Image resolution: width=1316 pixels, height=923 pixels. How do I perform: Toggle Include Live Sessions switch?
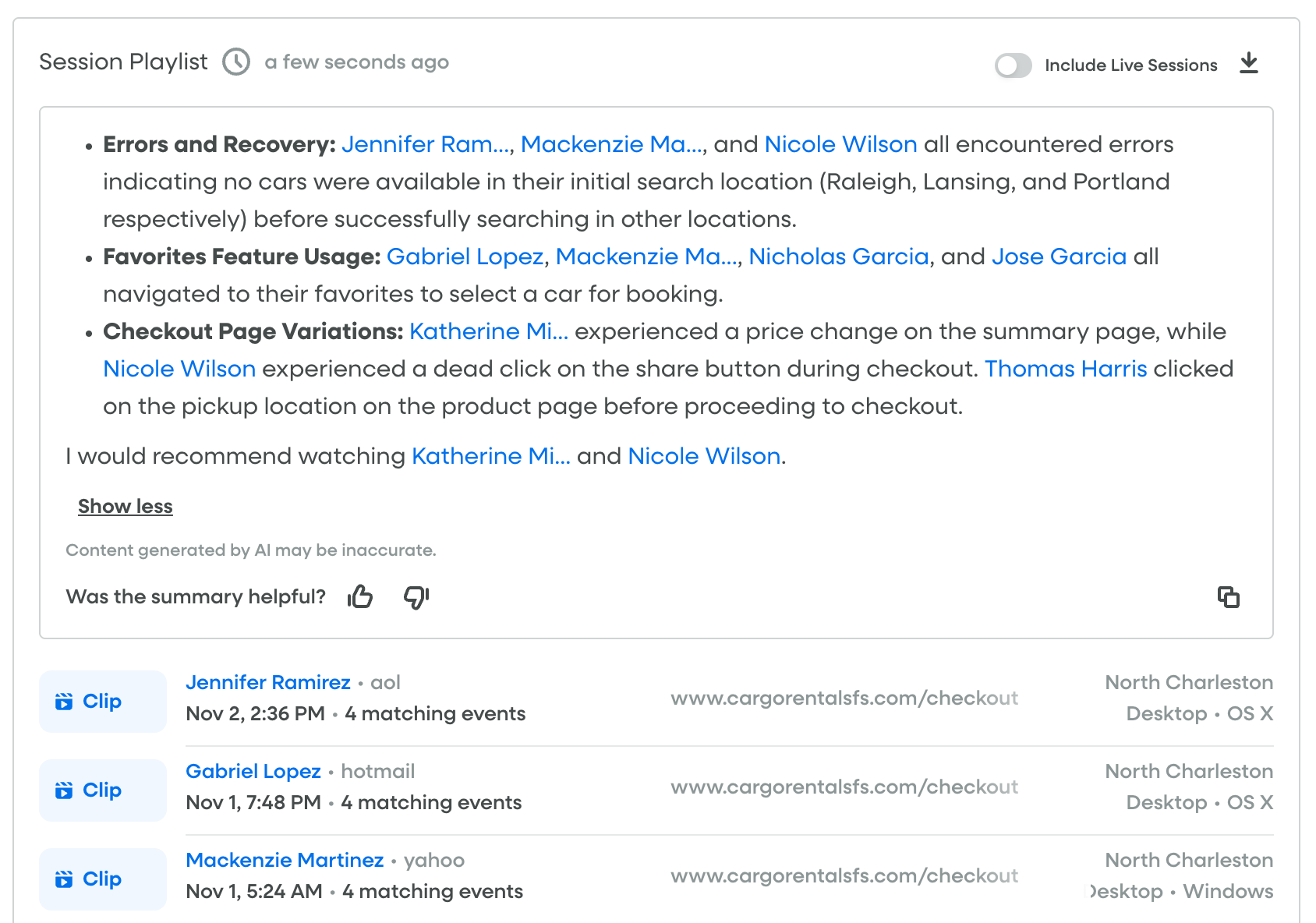(x=1013, y=65)
